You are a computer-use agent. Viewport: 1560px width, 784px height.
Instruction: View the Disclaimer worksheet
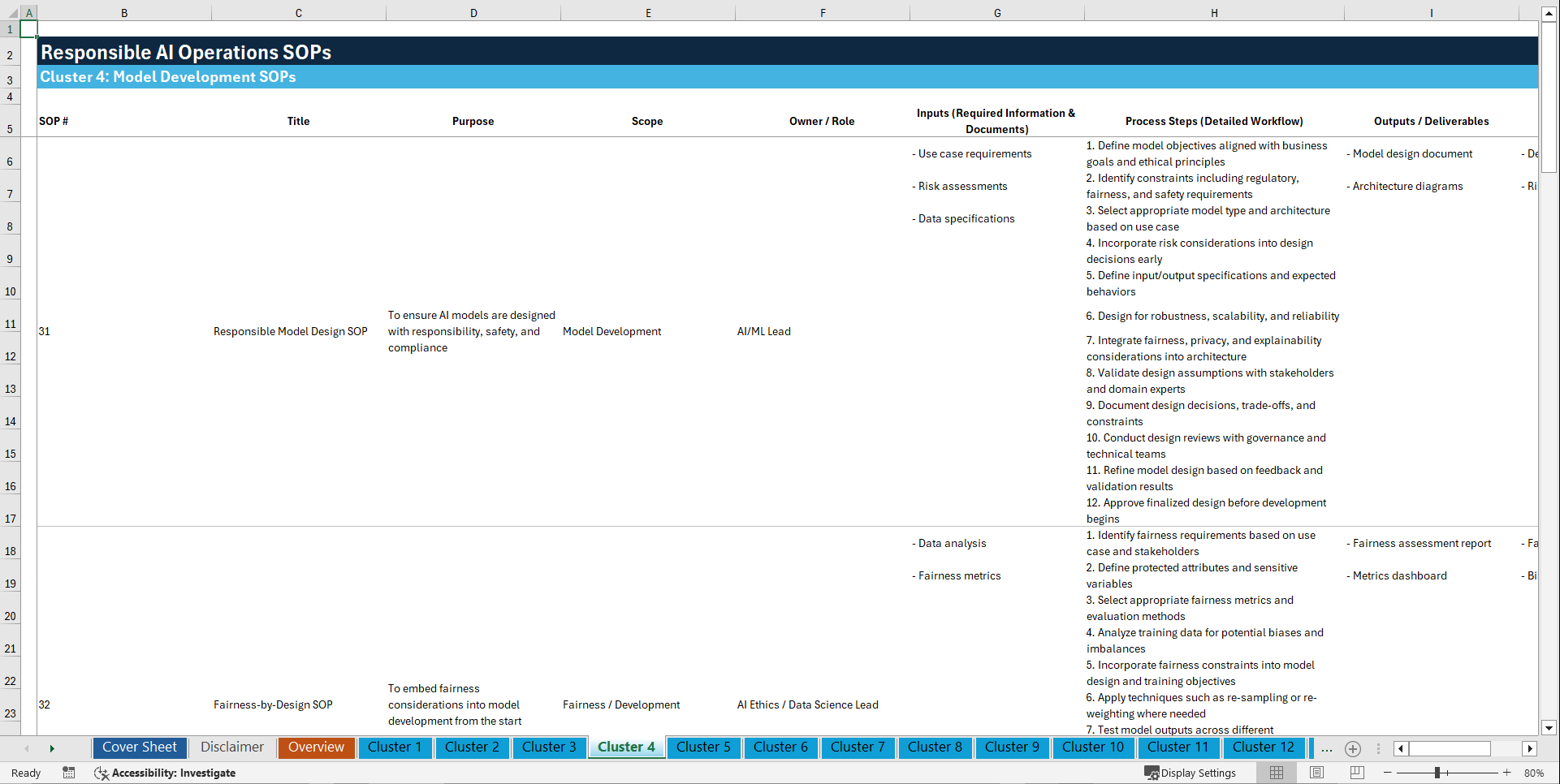pyautogui.click(x=231, y=747)
